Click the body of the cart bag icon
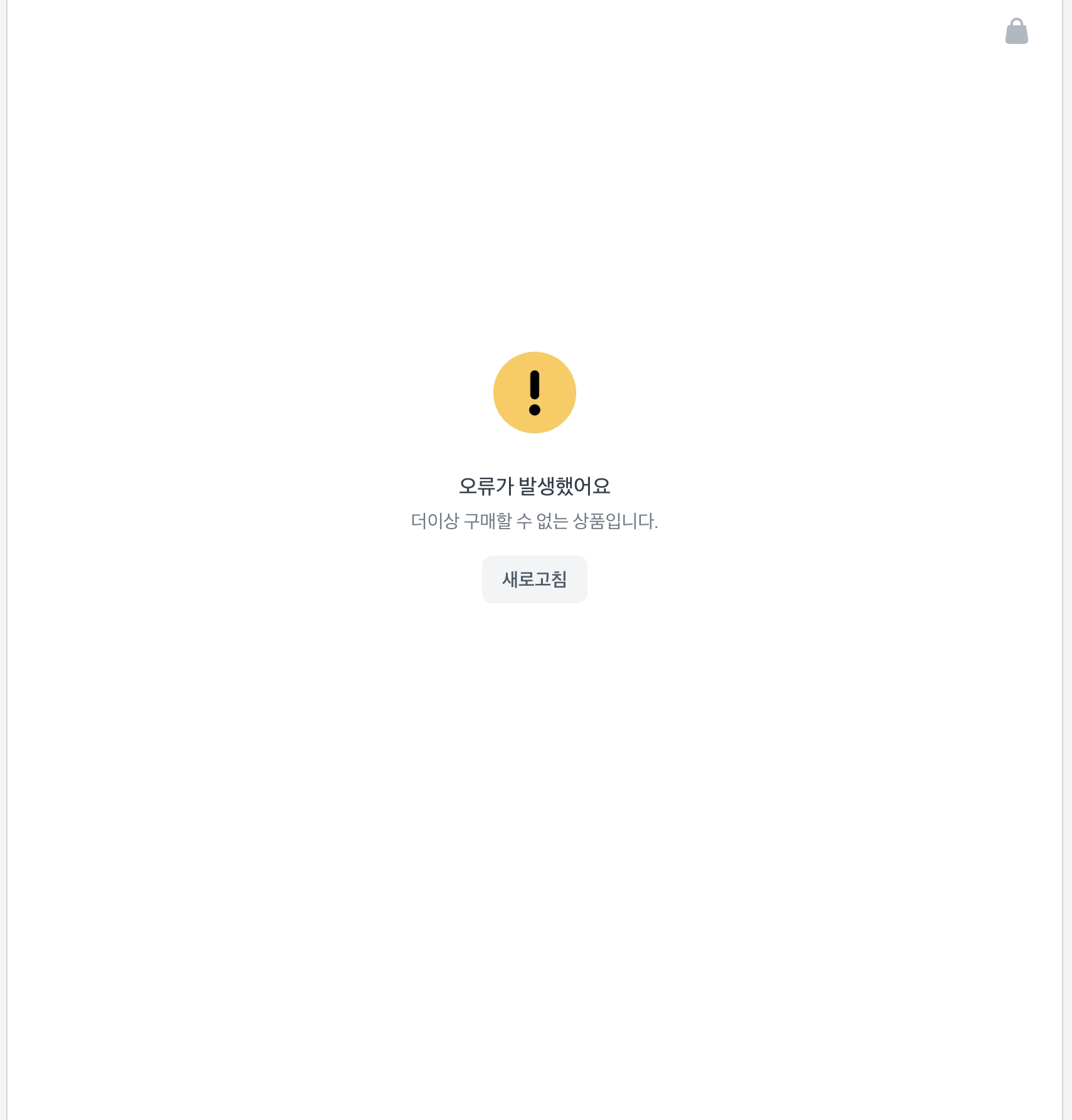The height and width of the screenshot is (1120, 1072). (1016, 35)
